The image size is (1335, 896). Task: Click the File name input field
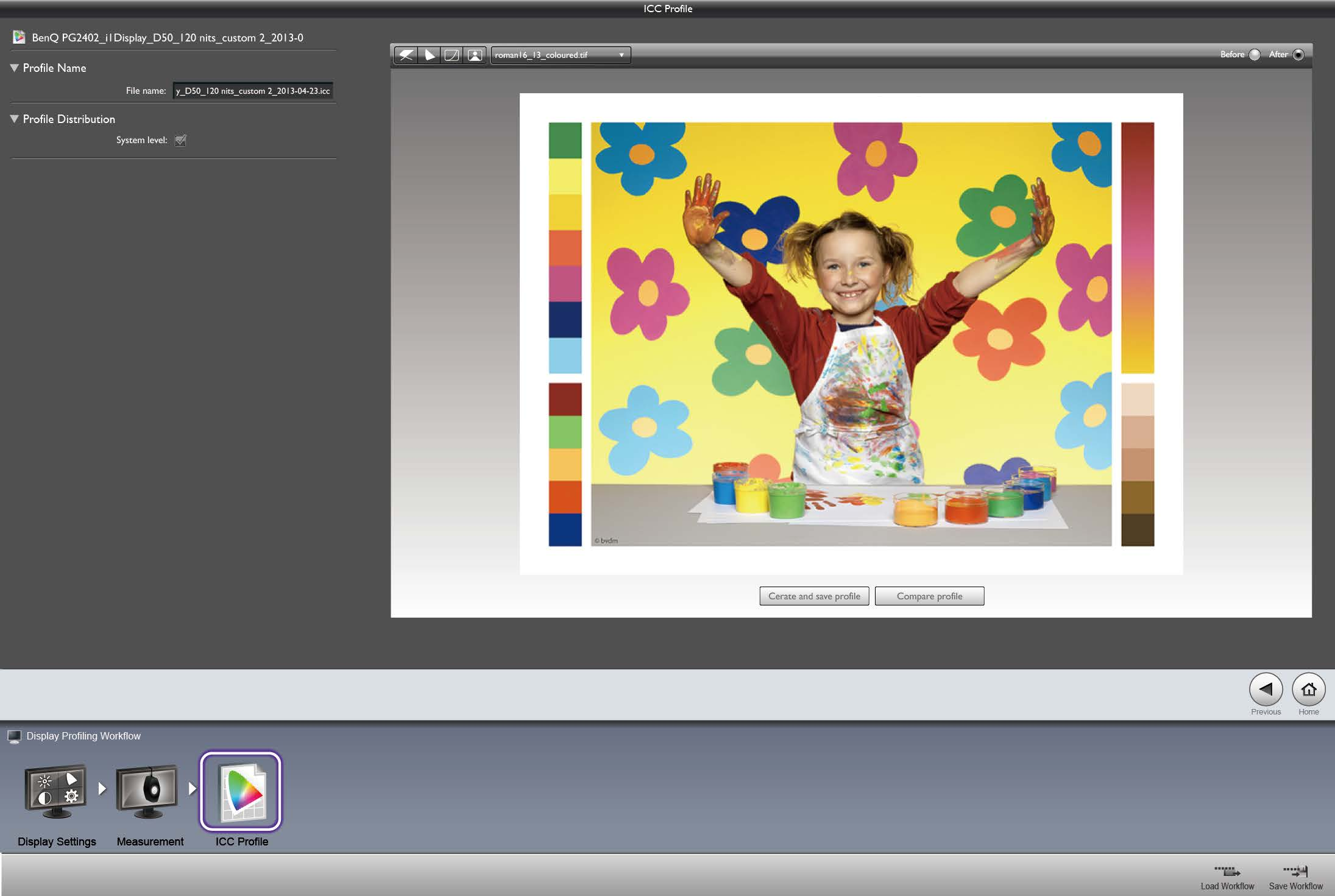[253, 91]
